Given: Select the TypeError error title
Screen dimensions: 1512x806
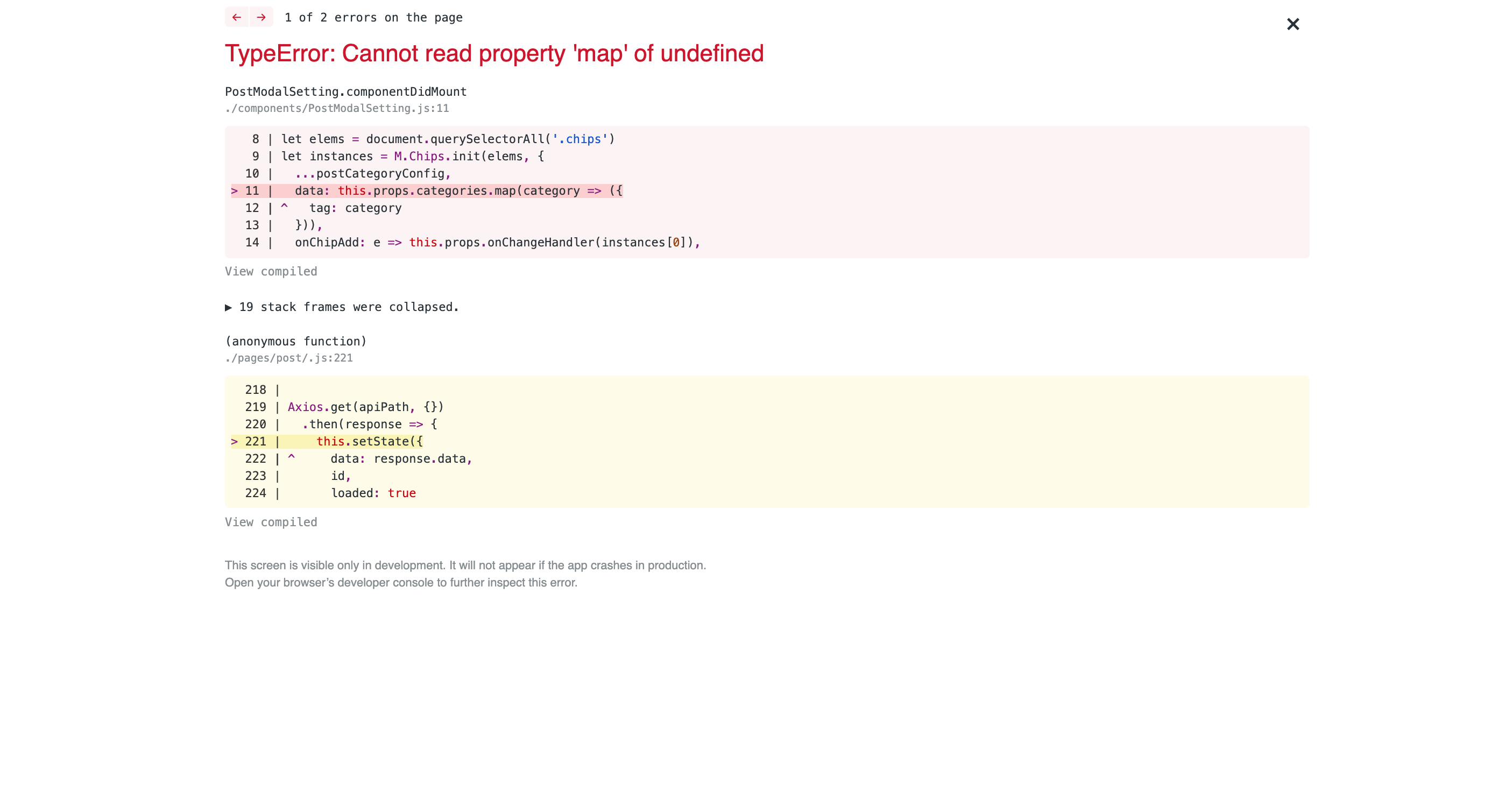Looking at the screenshot, I should point(494,53).
